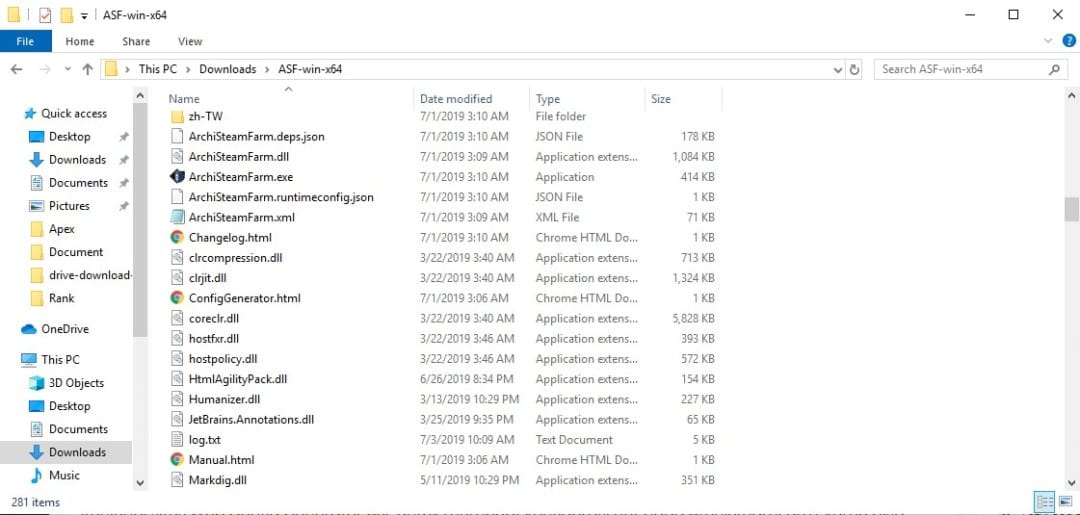Switch to the details view button
This screenshot has width=1080, height=515.
click(x=1044, y=502)
